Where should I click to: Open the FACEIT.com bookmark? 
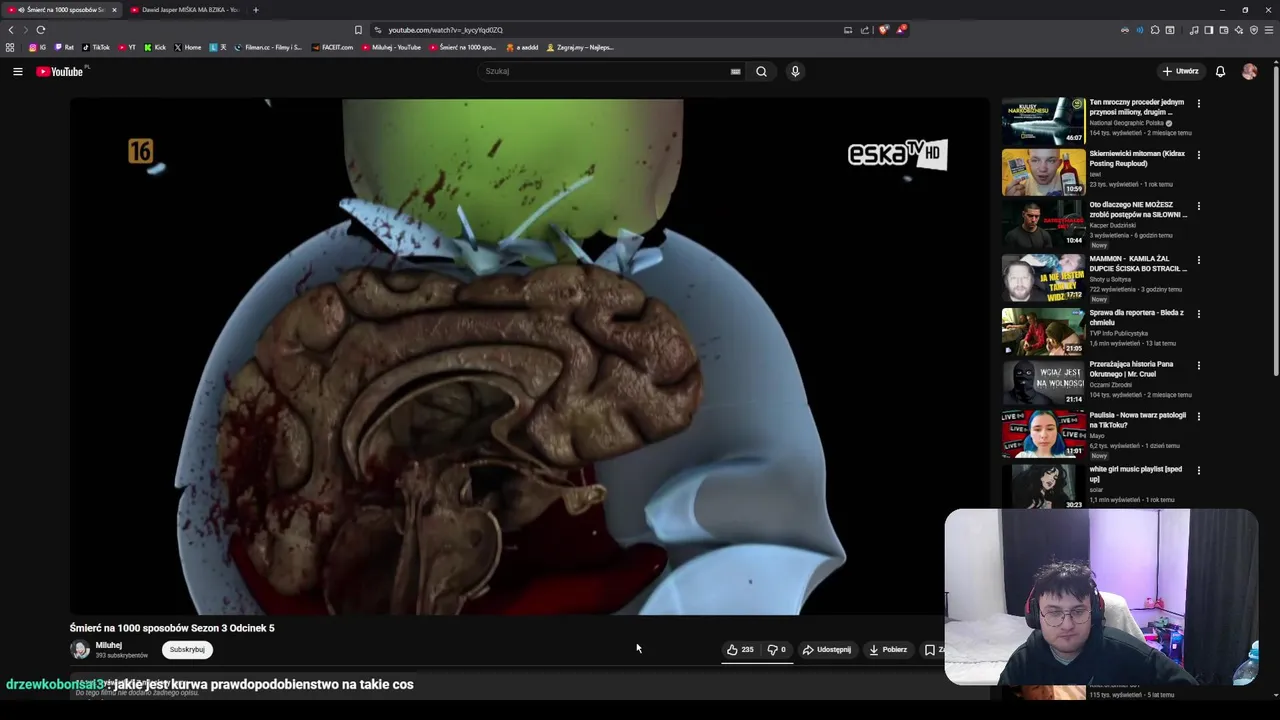coord(332,47)
